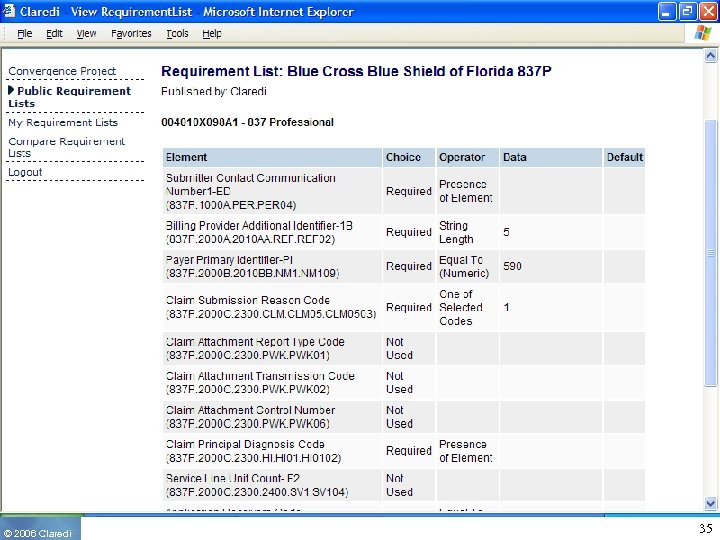720x540 pixels.
Task: Click Presence of Element for Submitter Contact
Action: (x=467, y=191)
